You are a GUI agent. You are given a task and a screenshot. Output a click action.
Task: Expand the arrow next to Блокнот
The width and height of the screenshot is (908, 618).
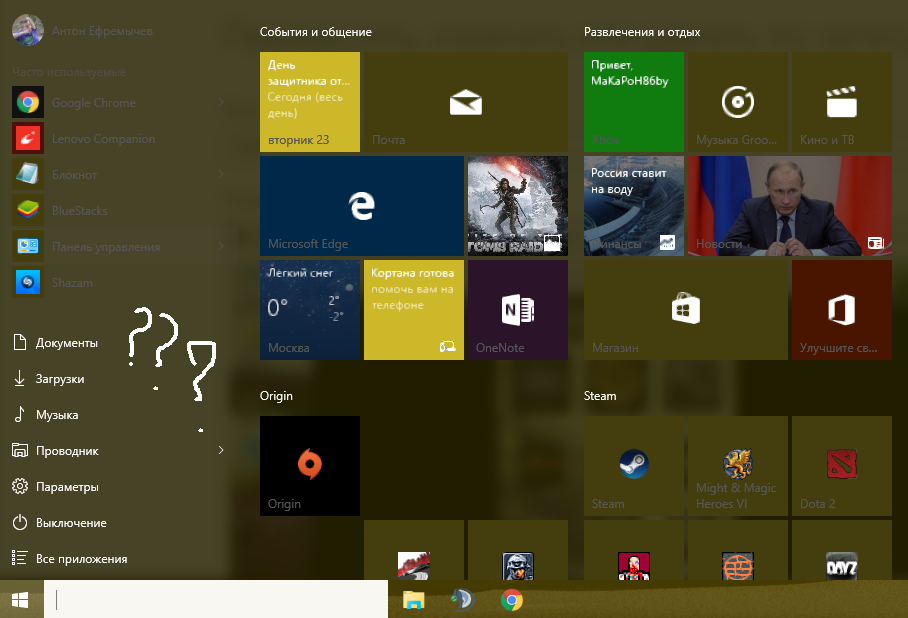click(x=221, y=175)
